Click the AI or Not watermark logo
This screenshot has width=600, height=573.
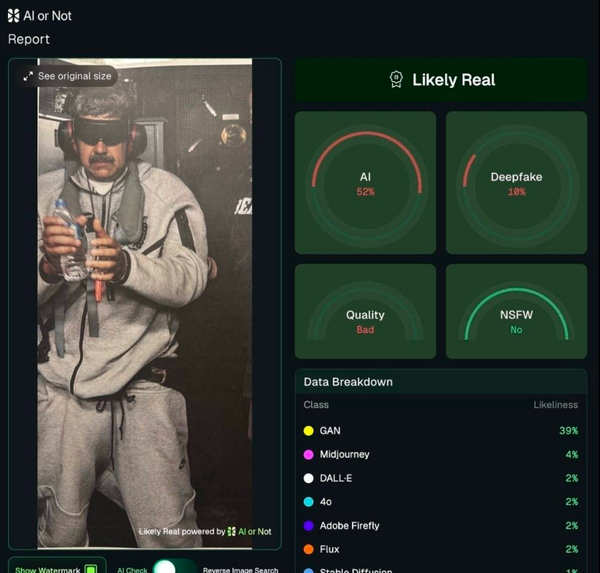coord(232,531)
